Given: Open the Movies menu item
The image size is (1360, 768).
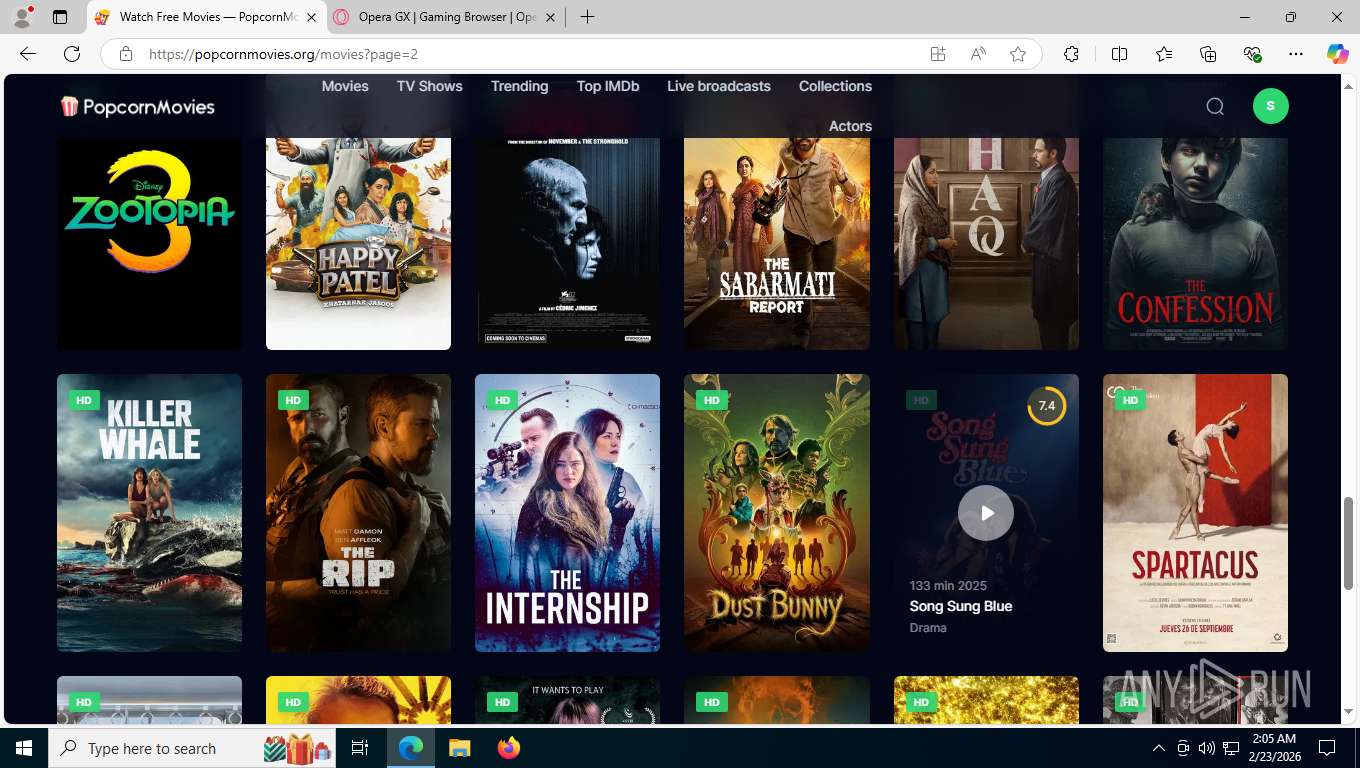Looking at the screenshot, I should pyautogui.click(x=345, y=86).
